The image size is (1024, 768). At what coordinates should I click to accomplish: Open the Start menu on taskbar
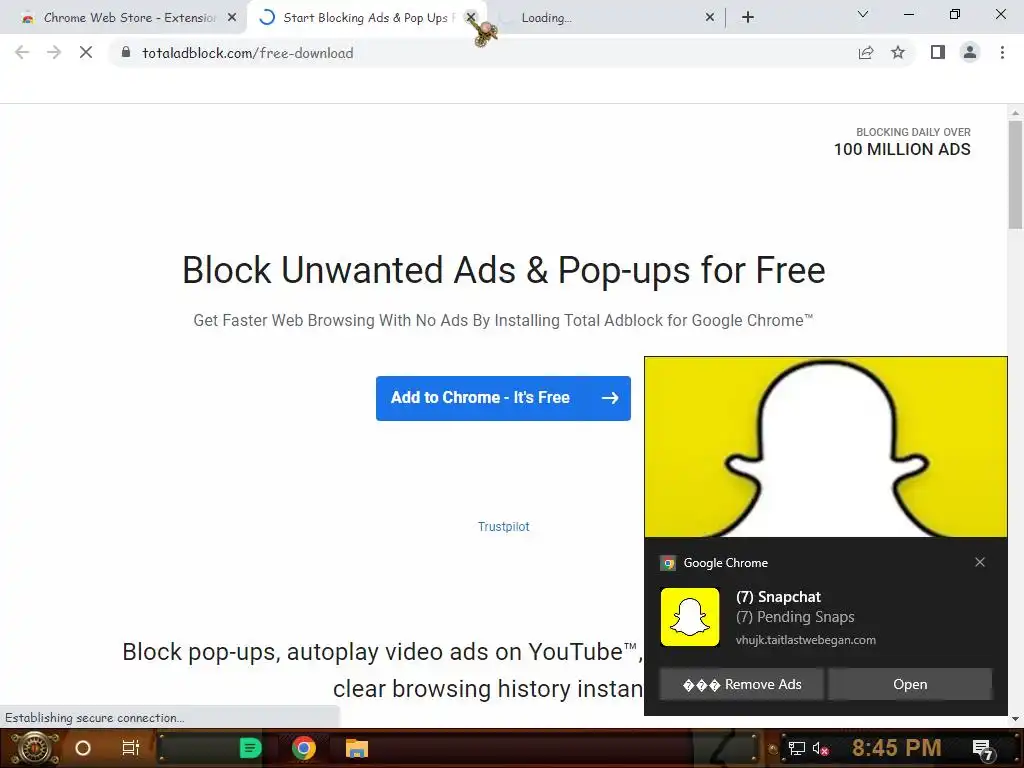tap(35, 748)
